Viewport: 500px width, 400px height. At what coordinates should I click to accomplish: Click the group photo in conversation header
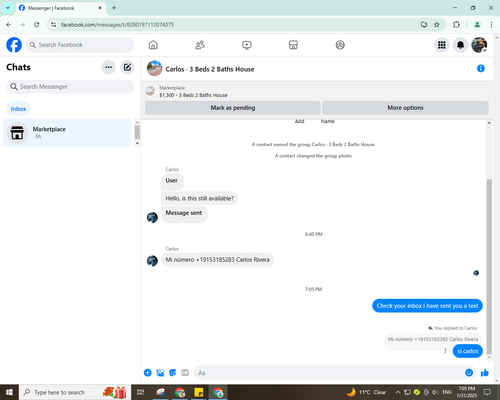tap(155, 68)
